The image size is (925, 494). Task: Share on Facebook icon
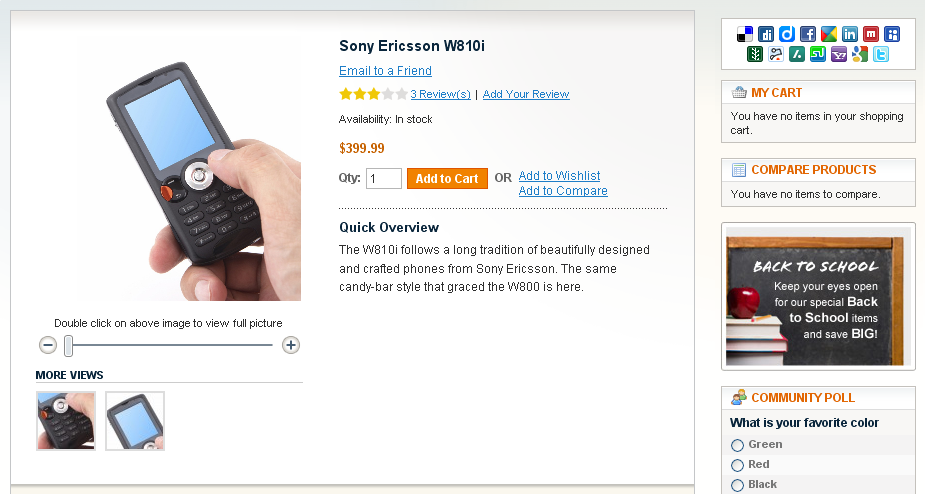coord(808,34)
